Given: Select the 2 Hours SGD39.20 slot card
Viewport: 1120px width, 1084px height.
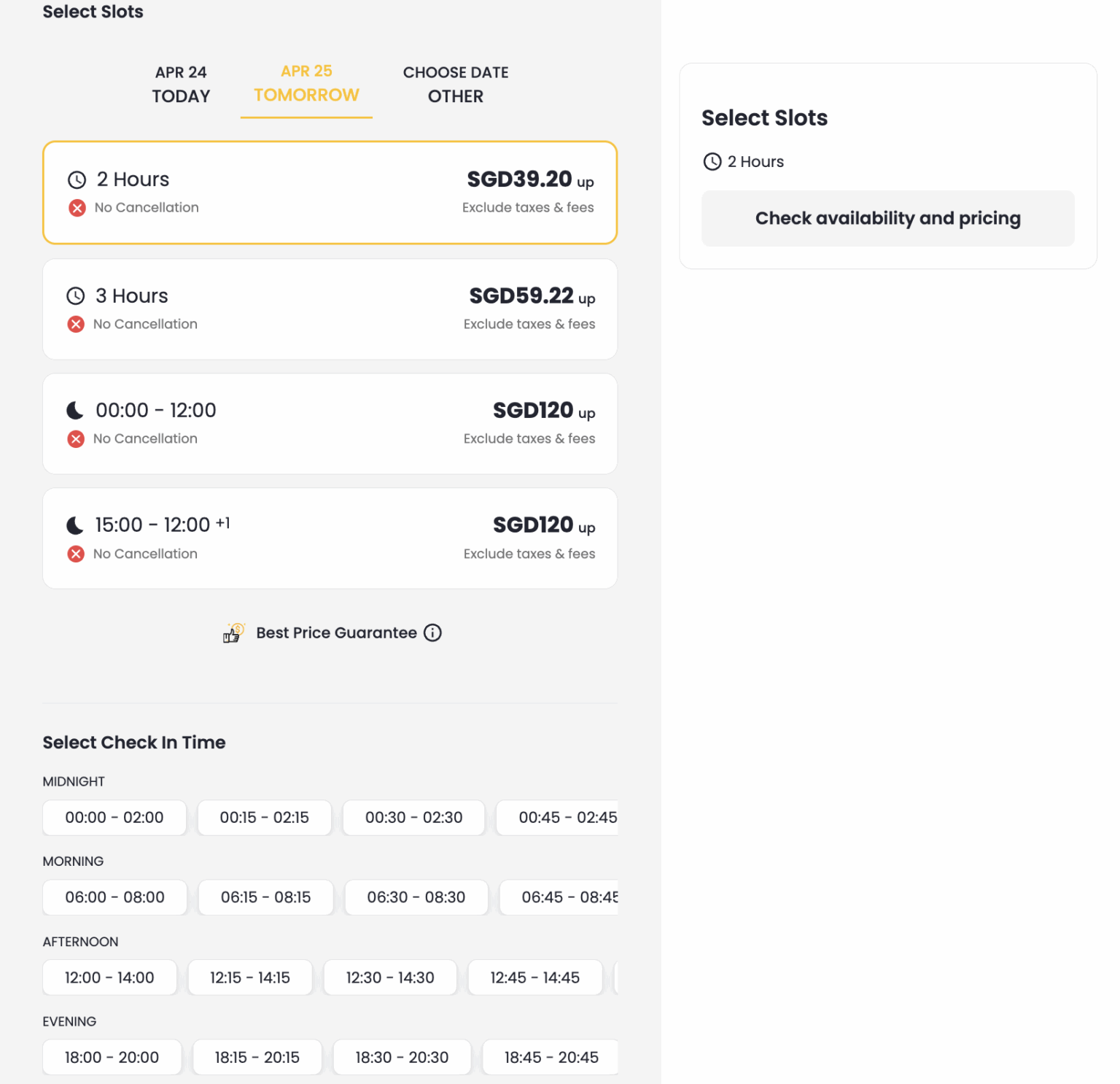Looking at the screenshot, I should (x=330, y=193).
